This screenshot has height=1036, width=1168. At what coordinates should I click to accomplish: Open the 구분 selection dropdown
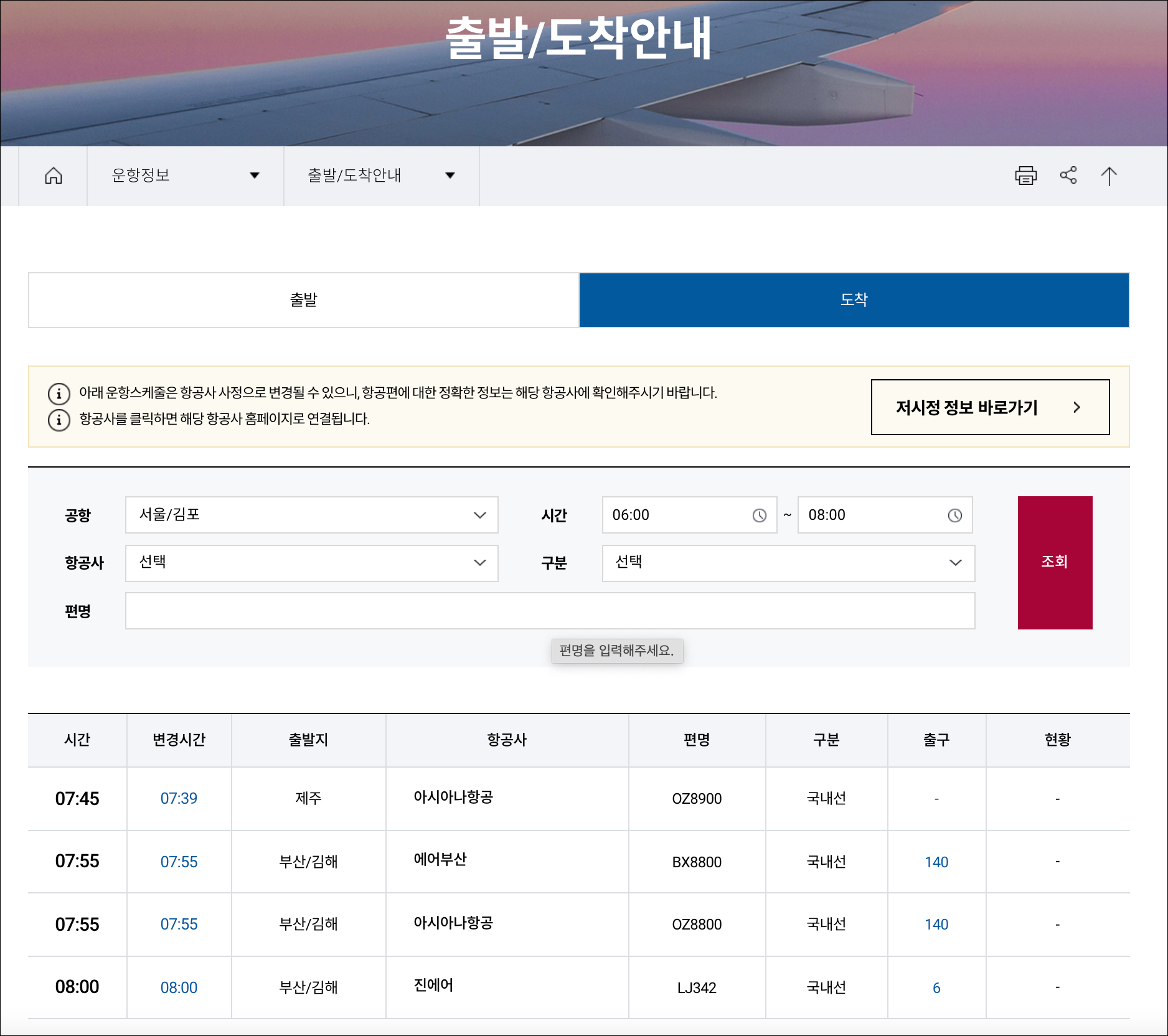tap(788, 563)
